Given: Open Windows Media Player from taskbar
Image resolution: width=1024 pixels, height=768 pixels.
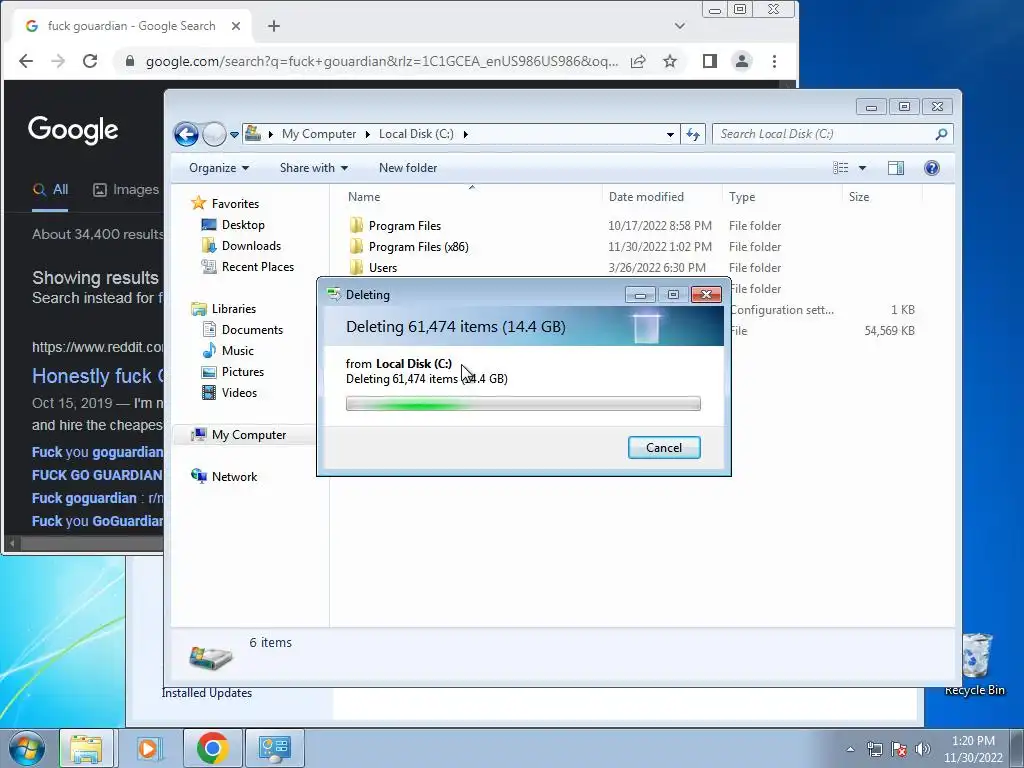Looking at the screenshot, I should (149, 748).
